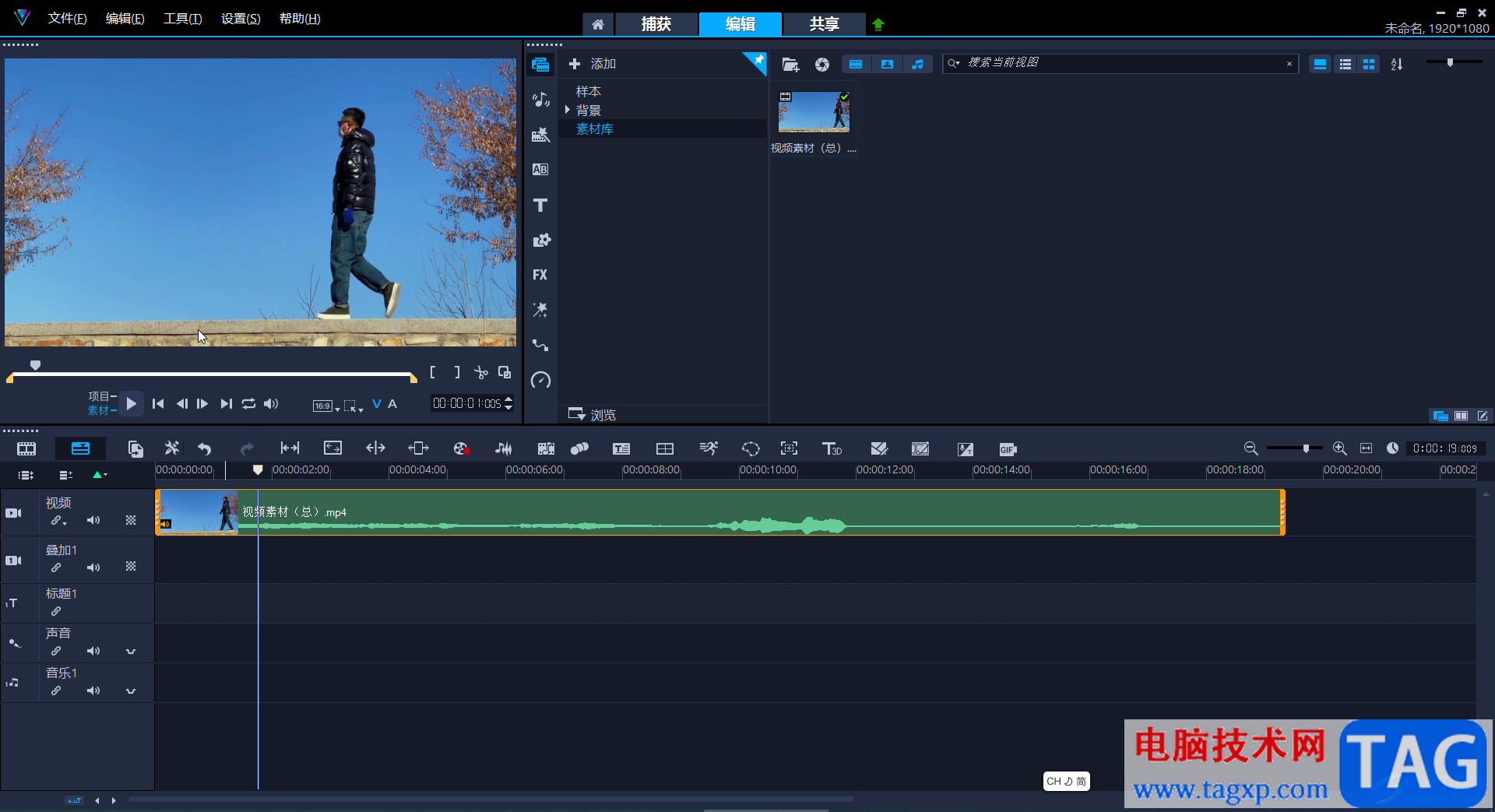Mute the 叠加1 track speaker
The width and height of the screenshot is (1495, 812).
pyautogui.click(x=93, y=568)
